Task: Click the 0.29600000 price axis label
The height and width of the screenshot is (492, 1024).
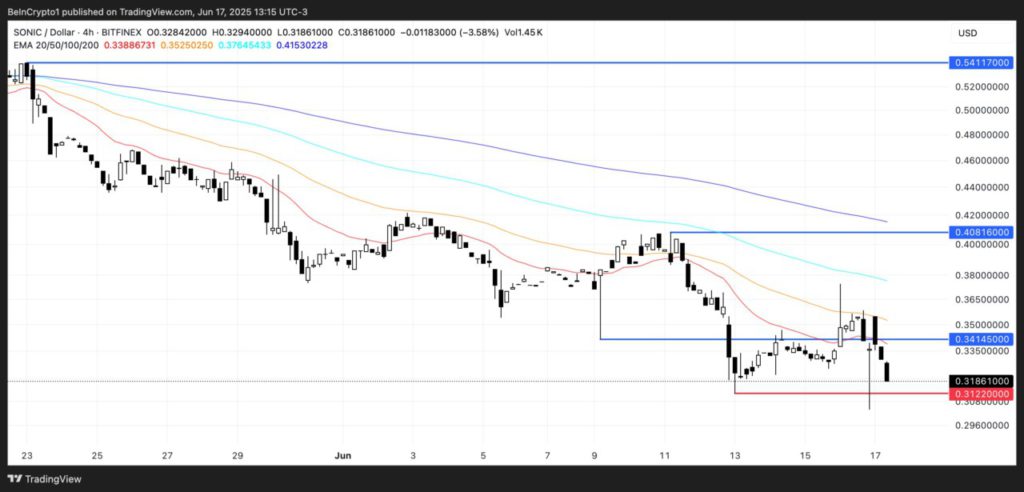Action: click(983, 425)
